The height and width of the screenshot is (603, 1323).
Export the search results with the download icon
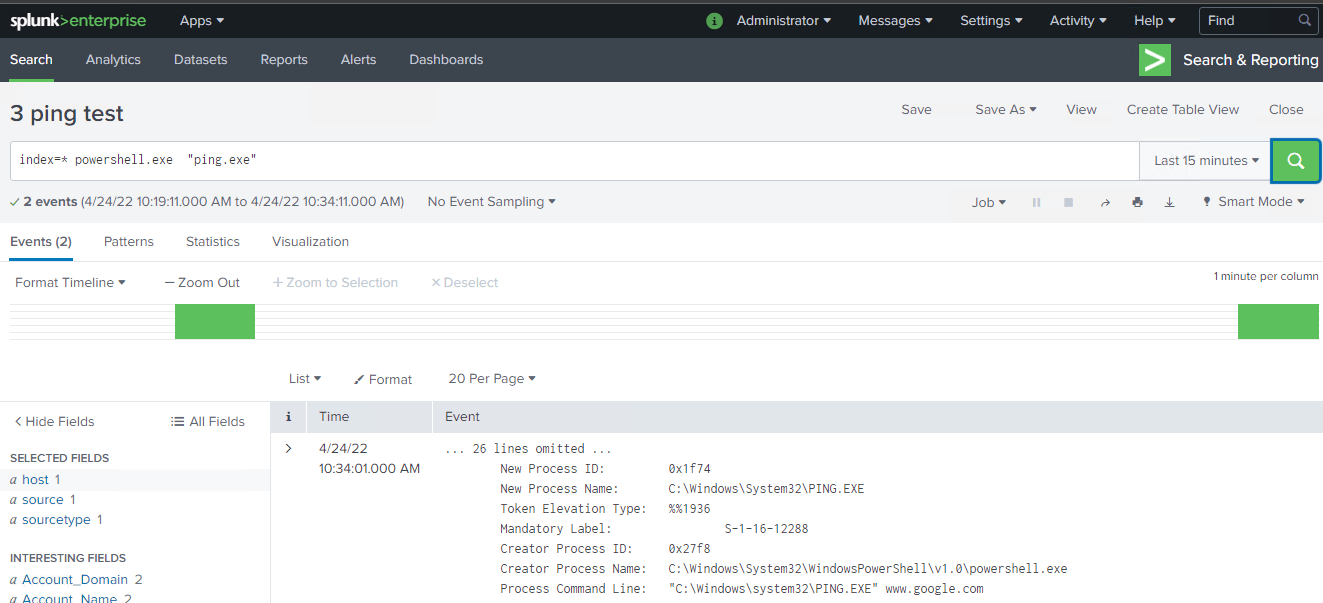[x=1169, y=201]
